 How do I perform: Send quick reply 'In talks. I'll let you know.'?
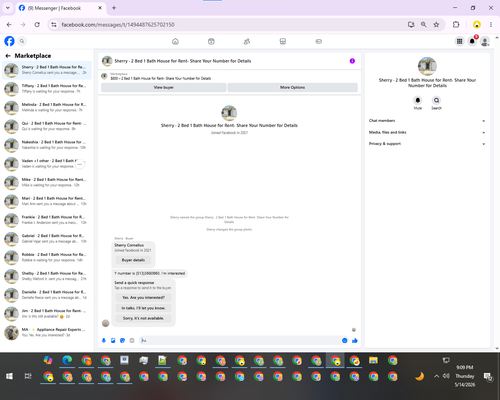[143, 308]
